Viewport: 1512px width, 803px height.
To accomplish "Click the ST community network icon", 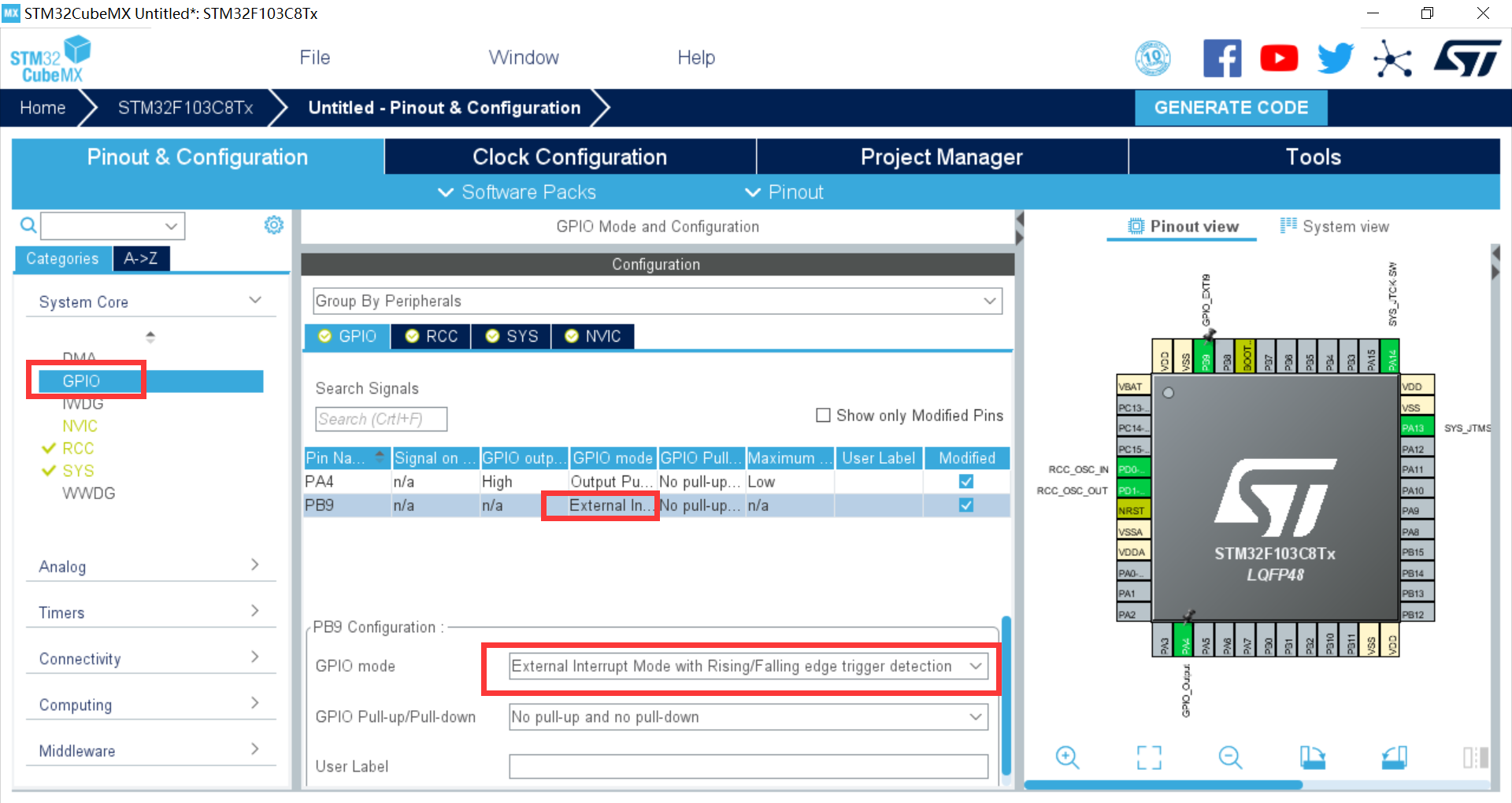I will tap(1392, 58).
